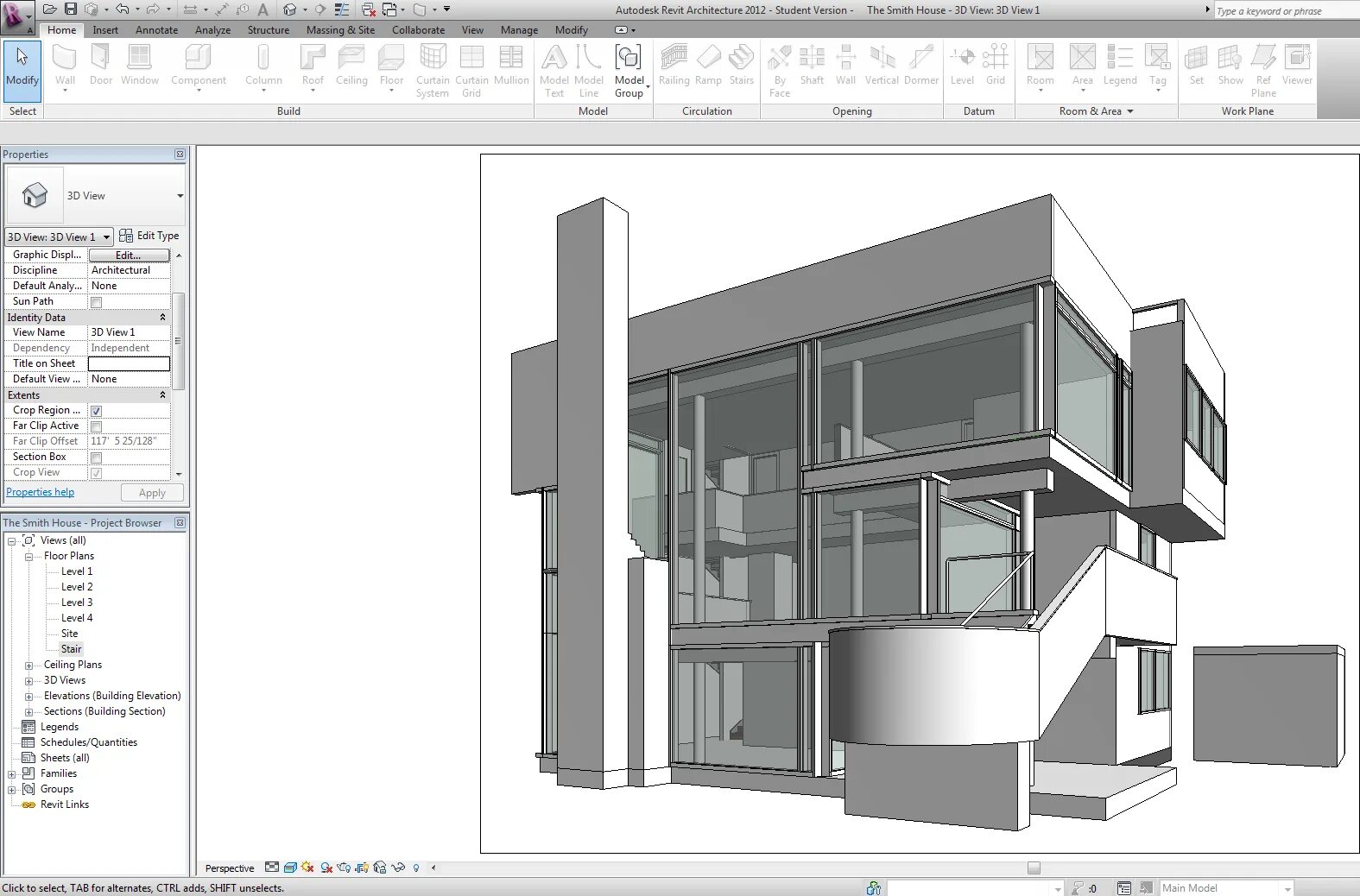Toggle the Crop Region Visible checkbox

97,411
